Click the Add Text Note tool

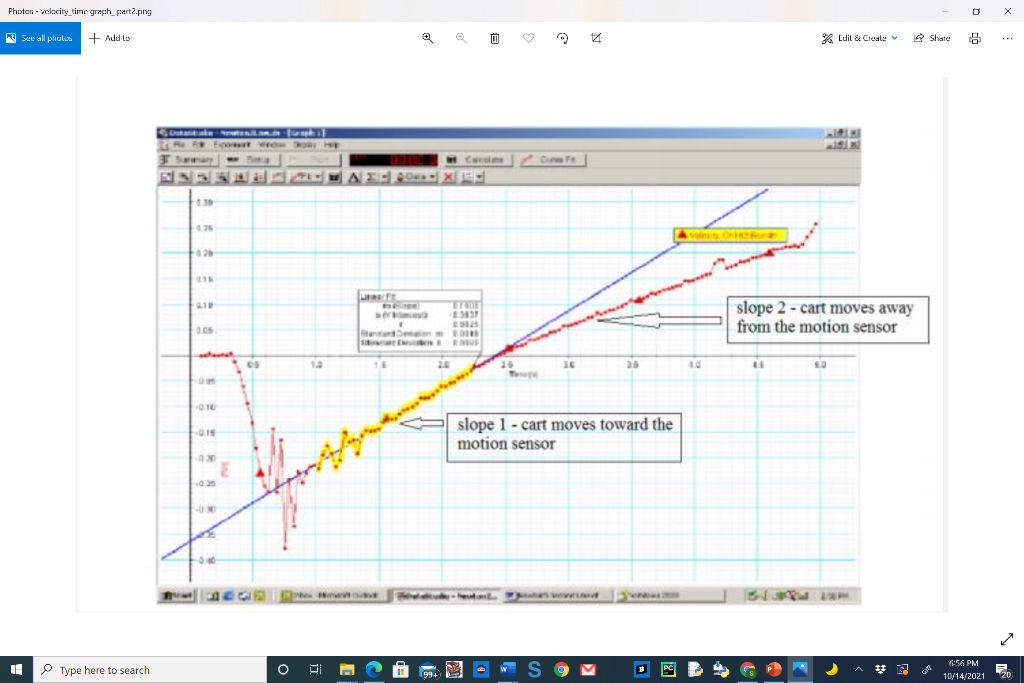click(x=355, y=176)
